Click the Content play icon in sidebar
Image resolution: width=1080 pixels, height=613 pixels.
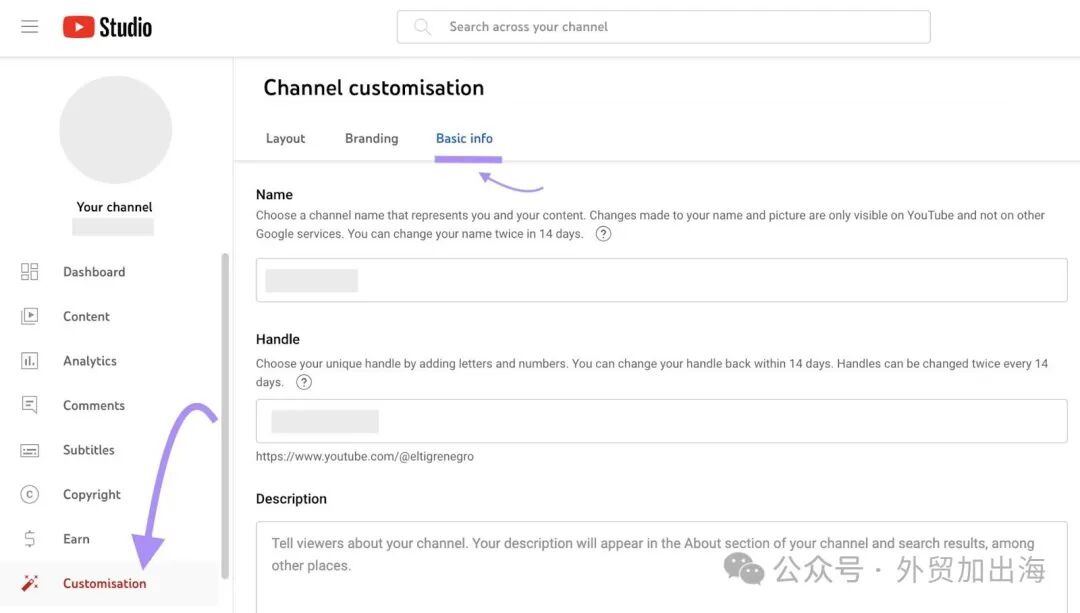click(x=30, y=316)
